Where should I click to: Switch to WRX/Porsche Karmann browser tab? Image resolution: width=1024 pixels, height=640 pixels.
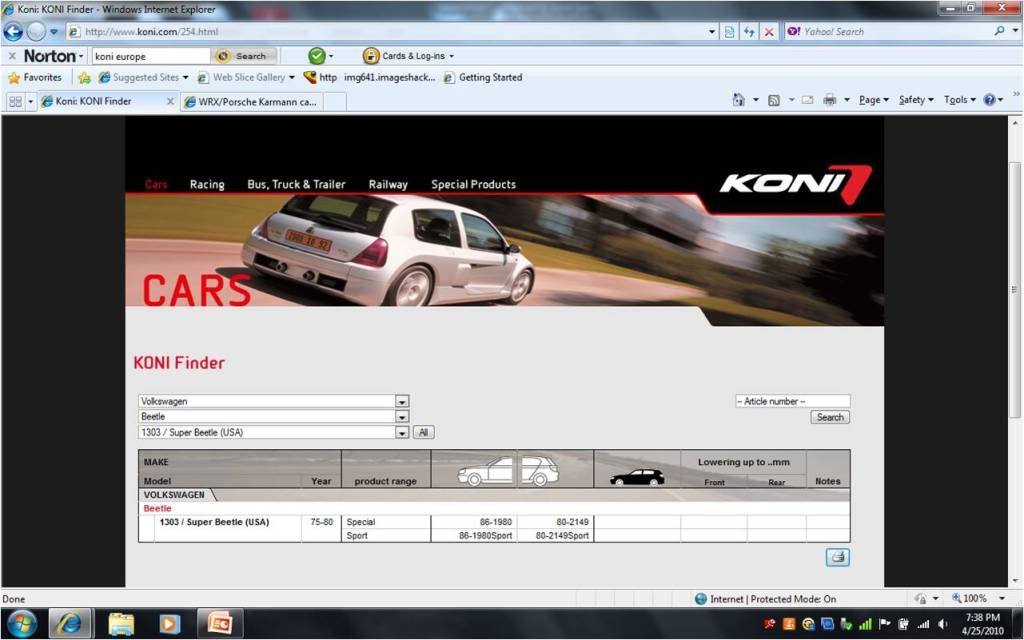click(x=257, y=101)
